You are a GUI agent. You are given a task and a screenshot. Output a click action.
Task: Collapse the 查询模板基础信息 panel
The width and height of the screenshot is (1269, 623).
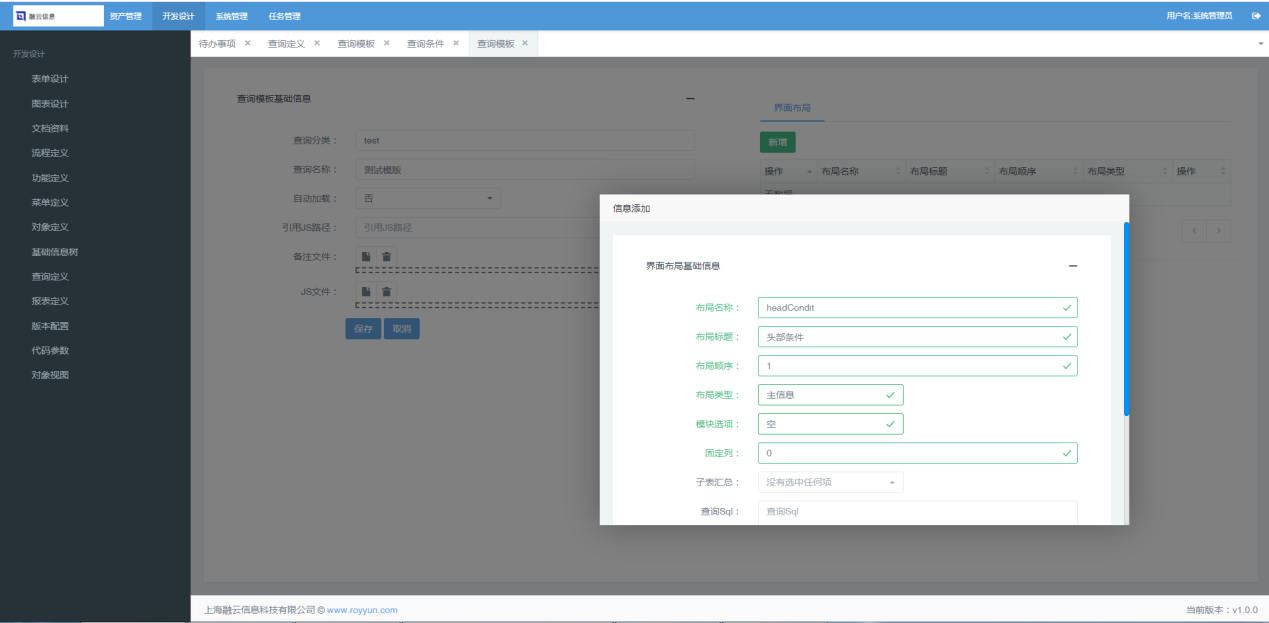click(690, 98)
